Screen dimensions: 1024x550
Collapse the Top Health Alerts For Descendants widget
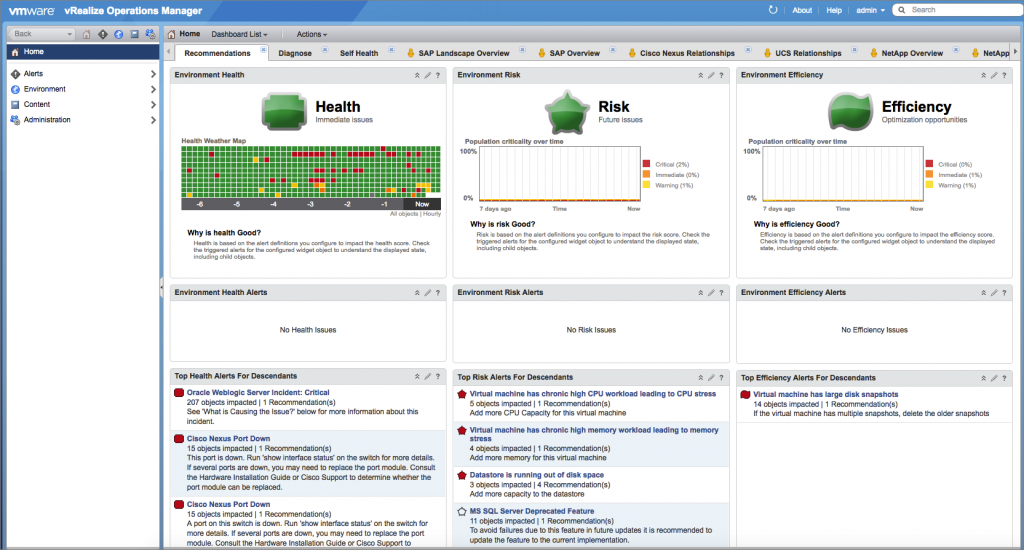point(417,377)
